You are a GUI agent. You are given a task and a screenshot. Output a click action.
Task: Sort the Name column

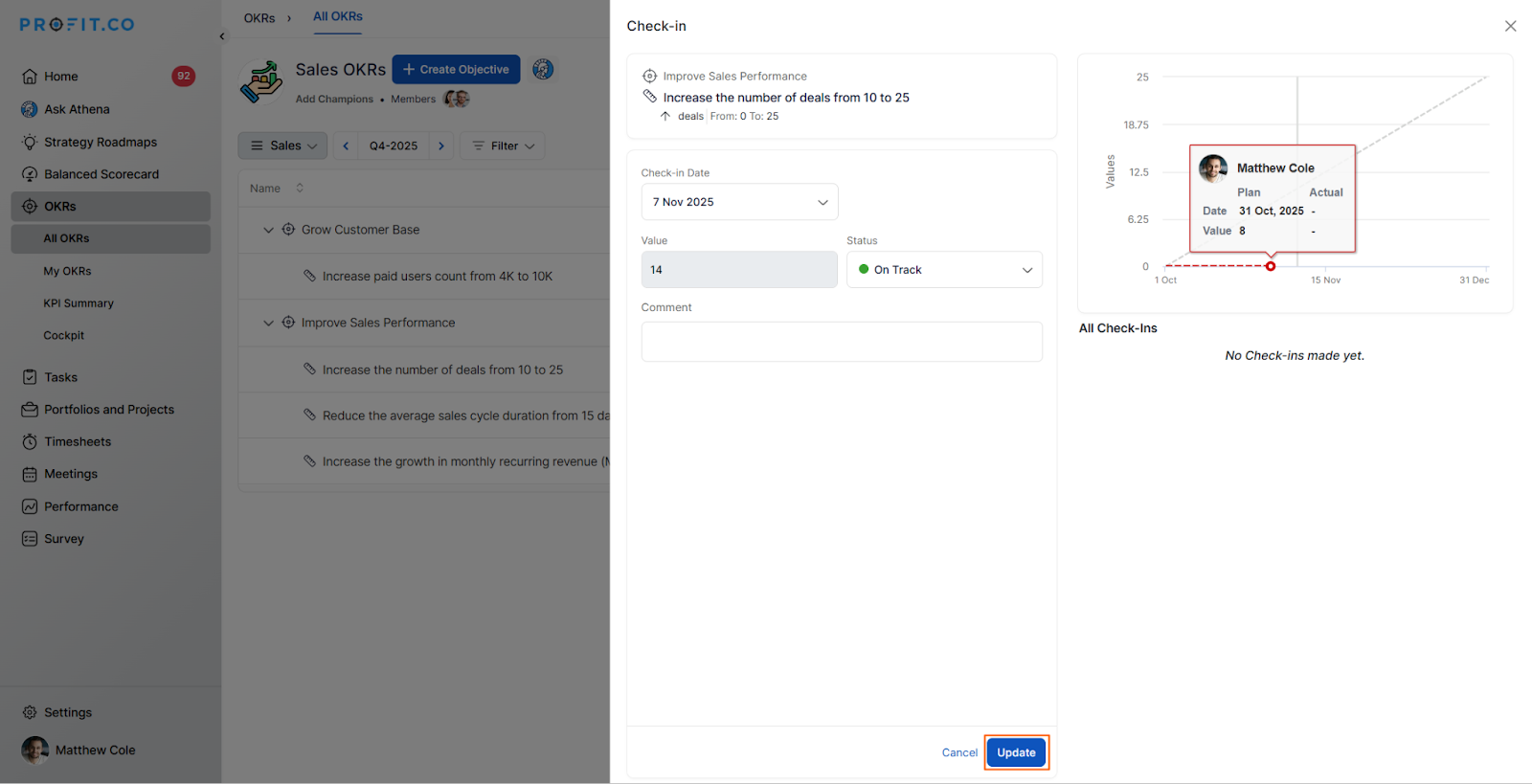pos(300,188)
